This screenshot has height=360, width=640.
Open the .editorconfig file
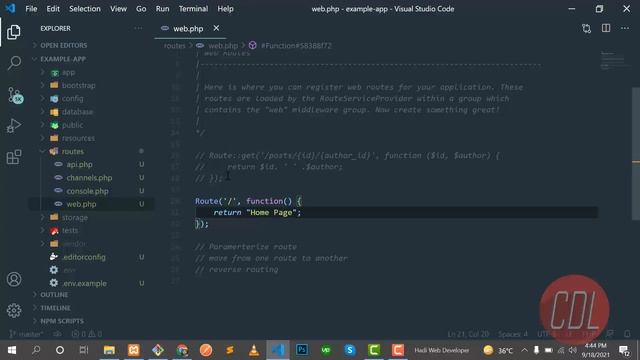click(x=84, y=257)
